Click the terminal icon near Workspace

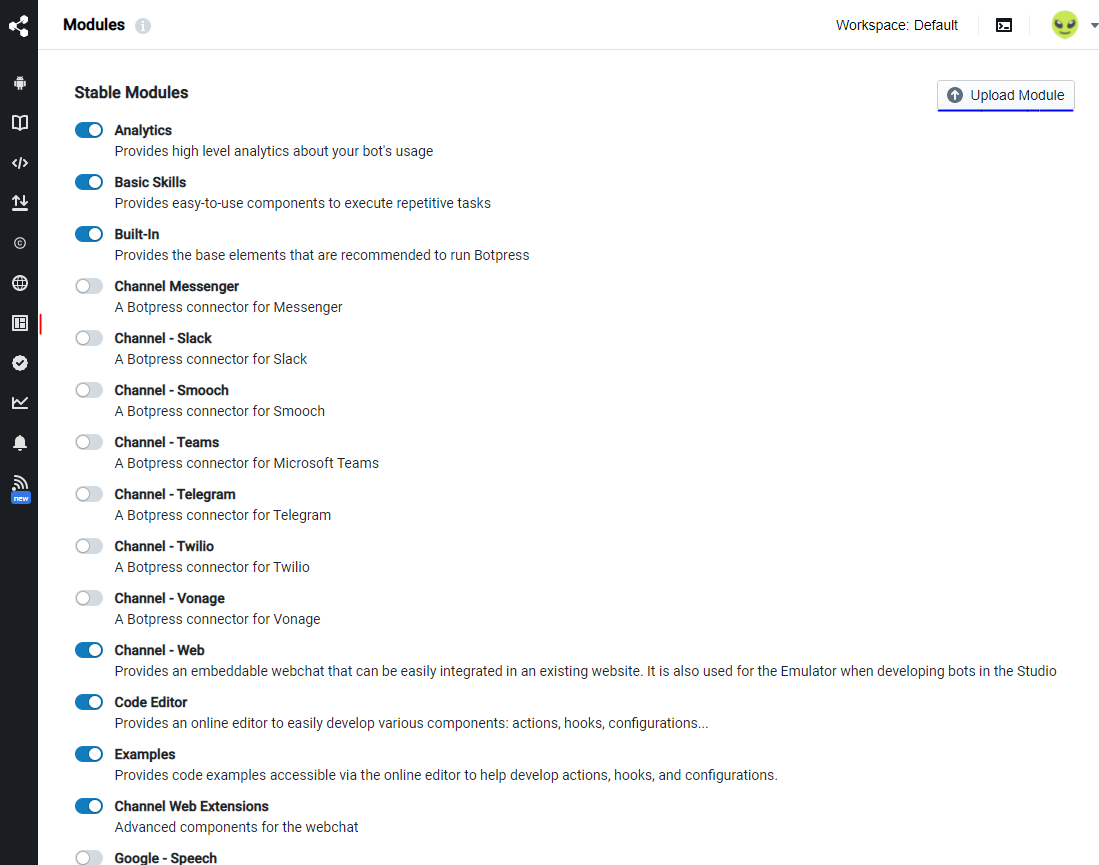[x=1004, y=25]
